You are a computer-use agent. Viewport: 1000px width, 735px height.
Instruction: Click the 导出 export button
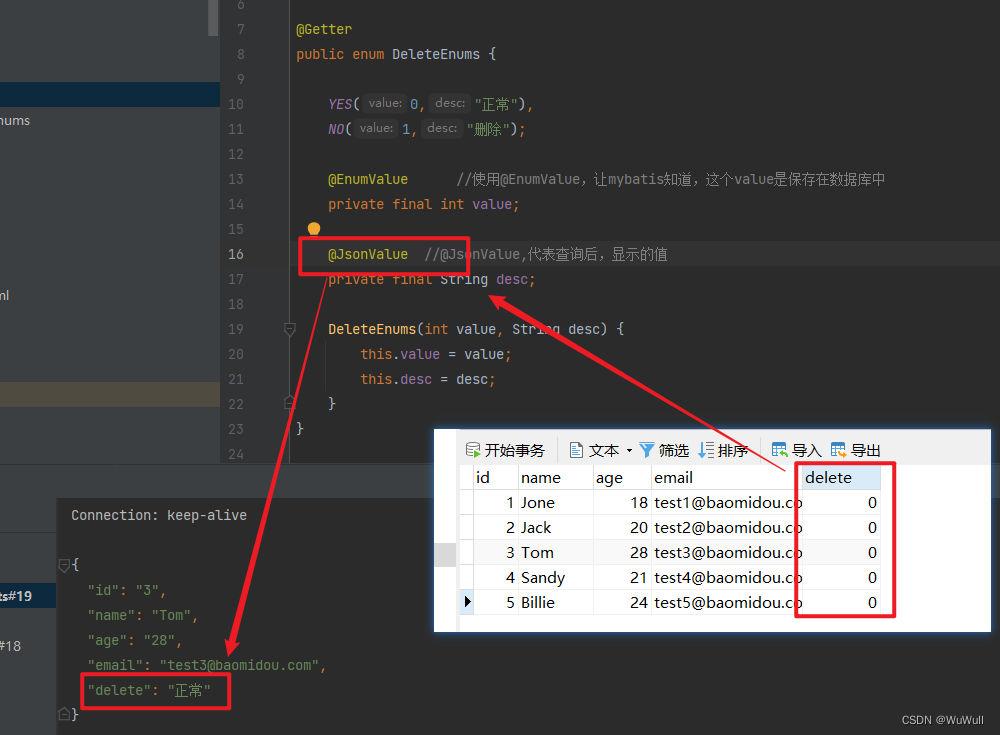tap(855, 450)
